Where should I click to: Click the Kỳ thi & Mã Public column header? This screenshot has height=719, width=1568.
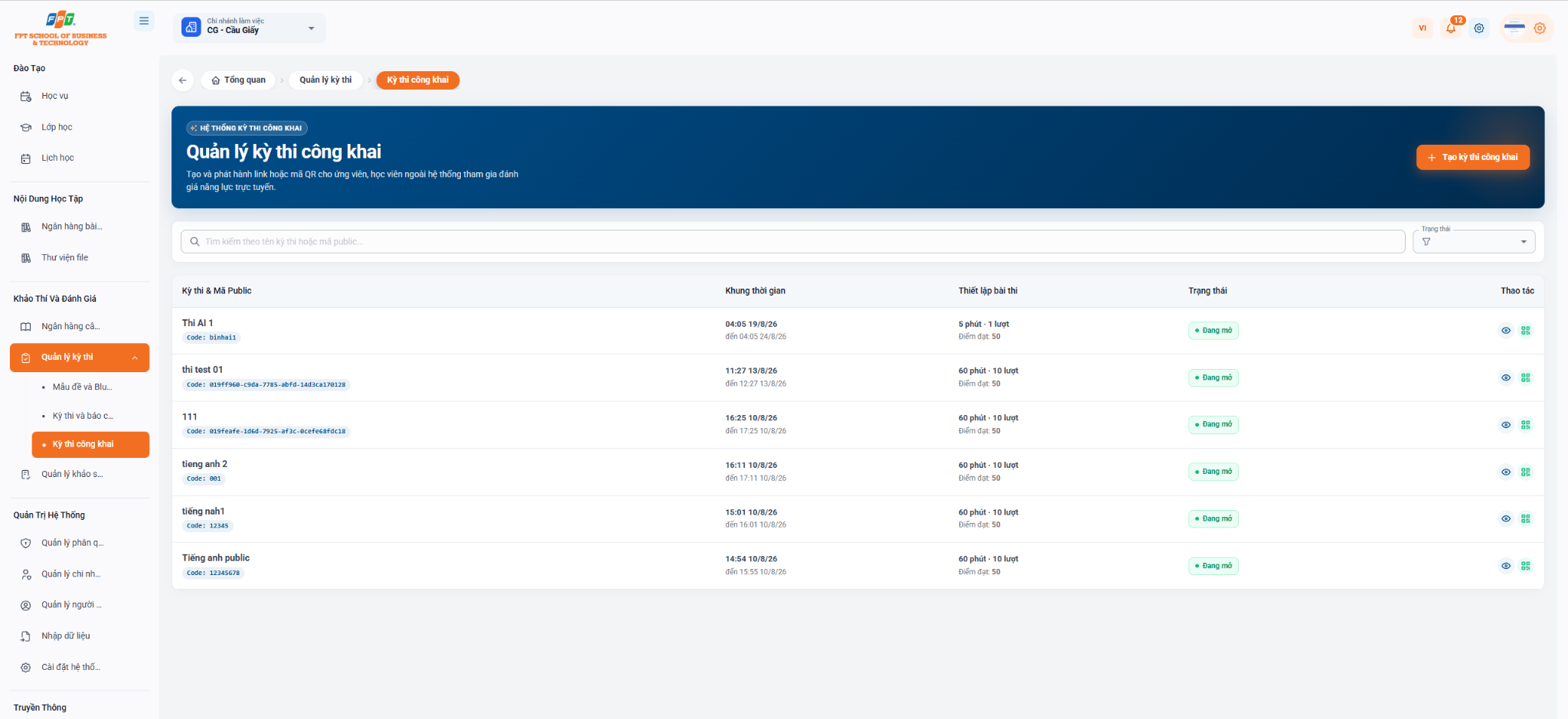click(x=217, y=291)
